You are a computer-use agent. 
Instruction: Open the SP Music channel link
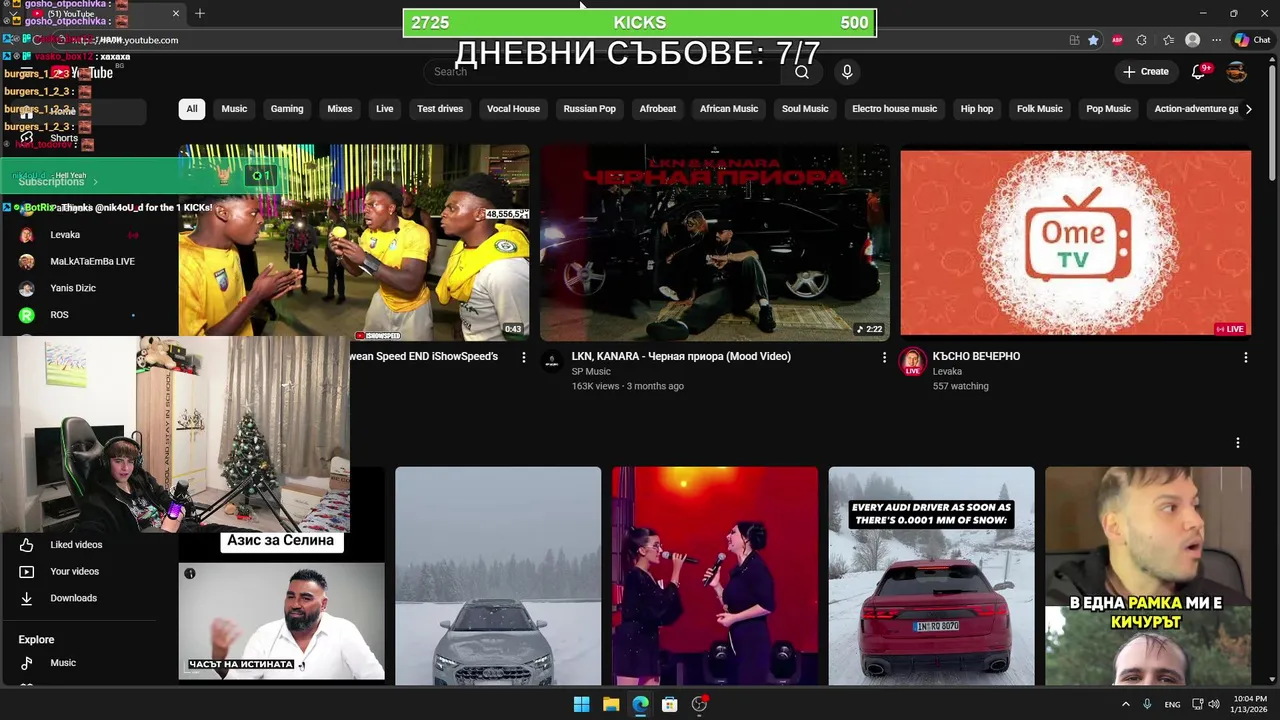tap(591, 372)
